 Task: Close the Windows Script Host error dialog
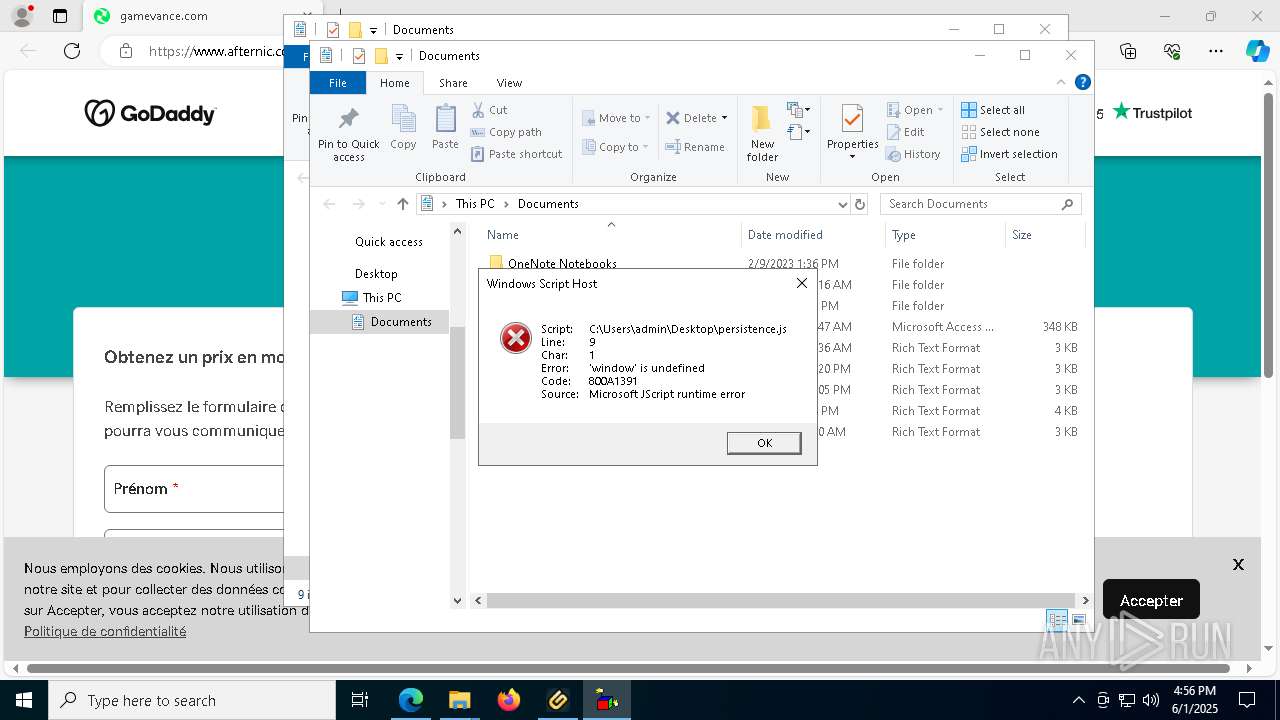[x=801, y=283]
